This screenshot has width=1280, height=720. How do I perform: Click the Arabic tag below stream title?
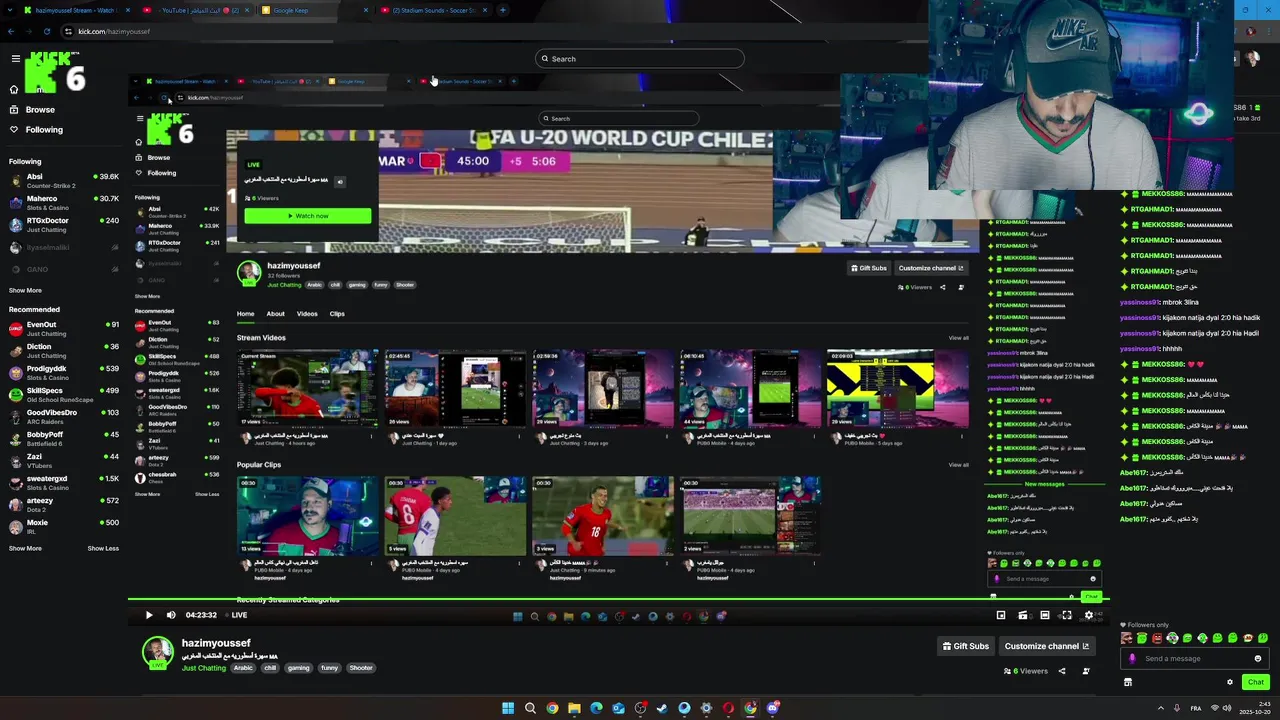pyautogui.click(x=243, y=668)
